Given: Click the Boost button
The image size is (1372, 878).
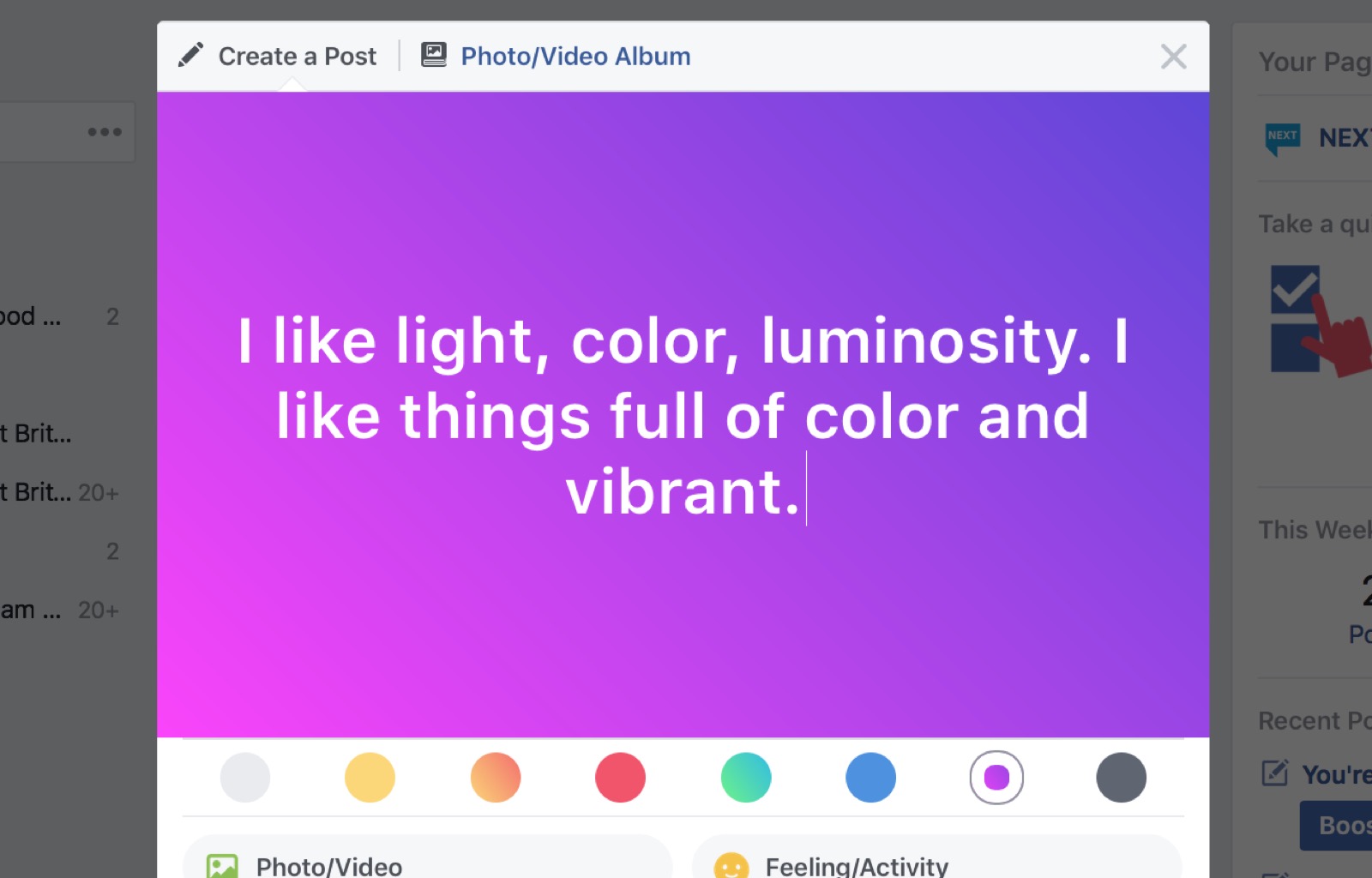Looking at the screenshot, I should pos(1339,825).
